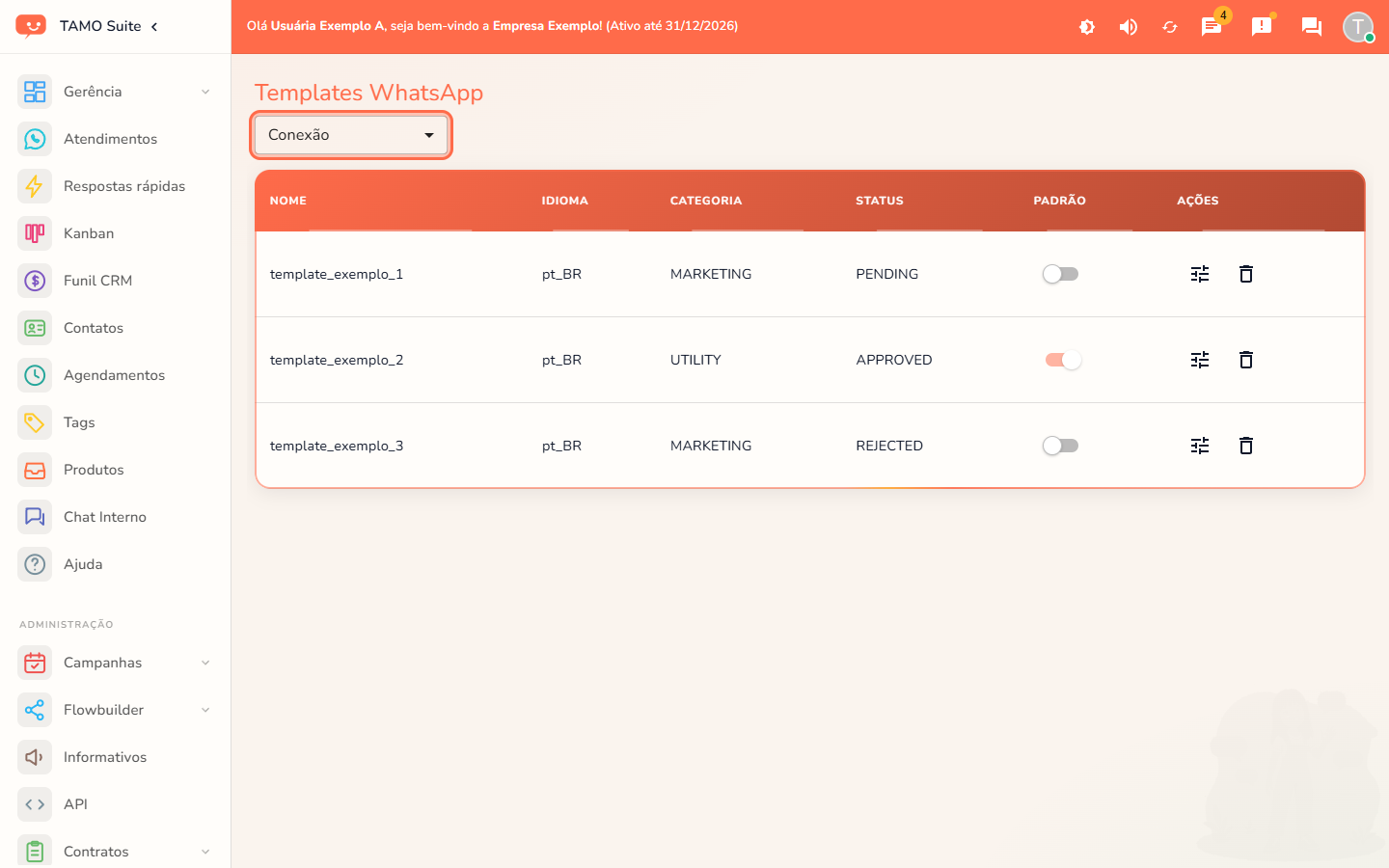Edit settings for template_exemplo_2
Viewport: 1389px width, 868px height.
[1200, 360]
